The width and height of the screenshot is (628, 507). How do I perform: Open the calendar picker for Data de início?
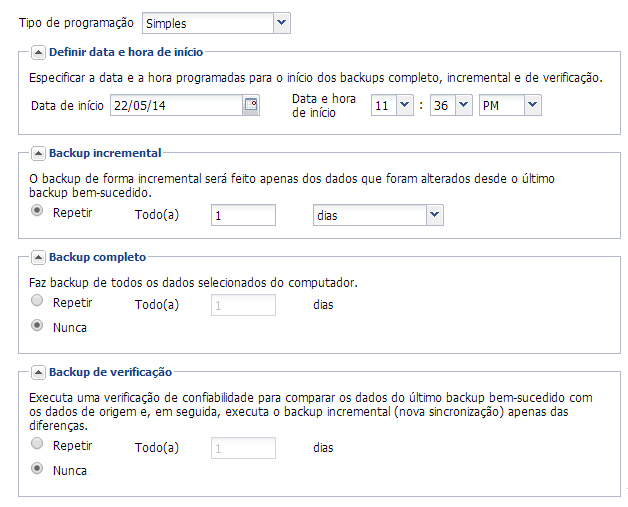tap(251, 105)
